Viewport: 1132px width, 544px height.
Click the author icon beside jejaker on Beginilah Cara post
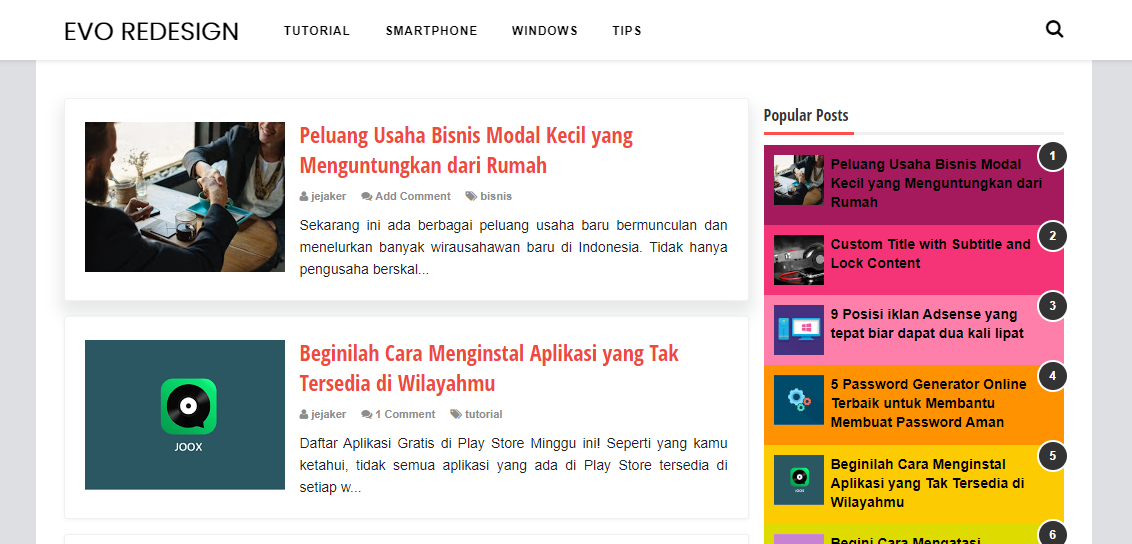304,414
